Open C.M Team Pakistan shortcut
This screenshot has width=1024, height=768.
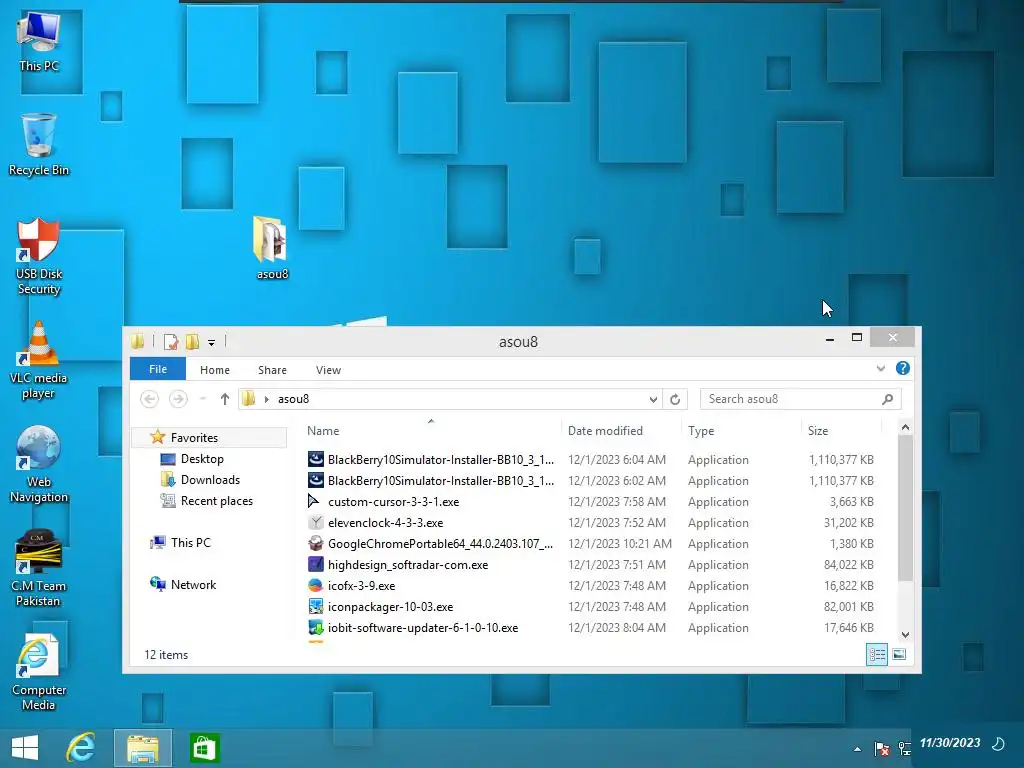39,568
